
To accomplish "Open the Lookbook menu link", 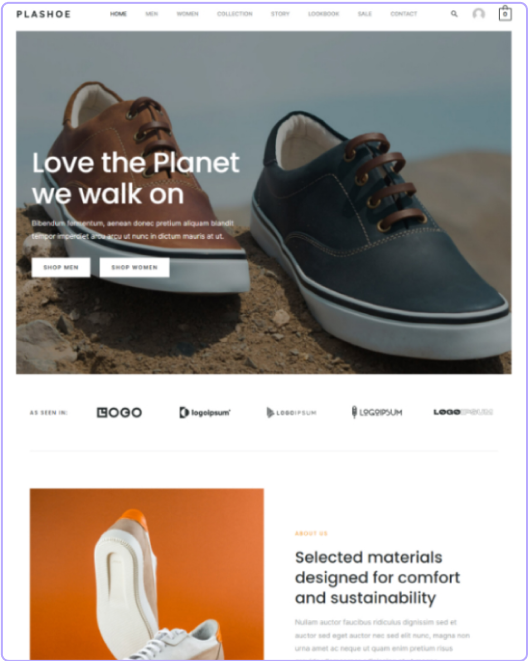I will pos(324,14).
